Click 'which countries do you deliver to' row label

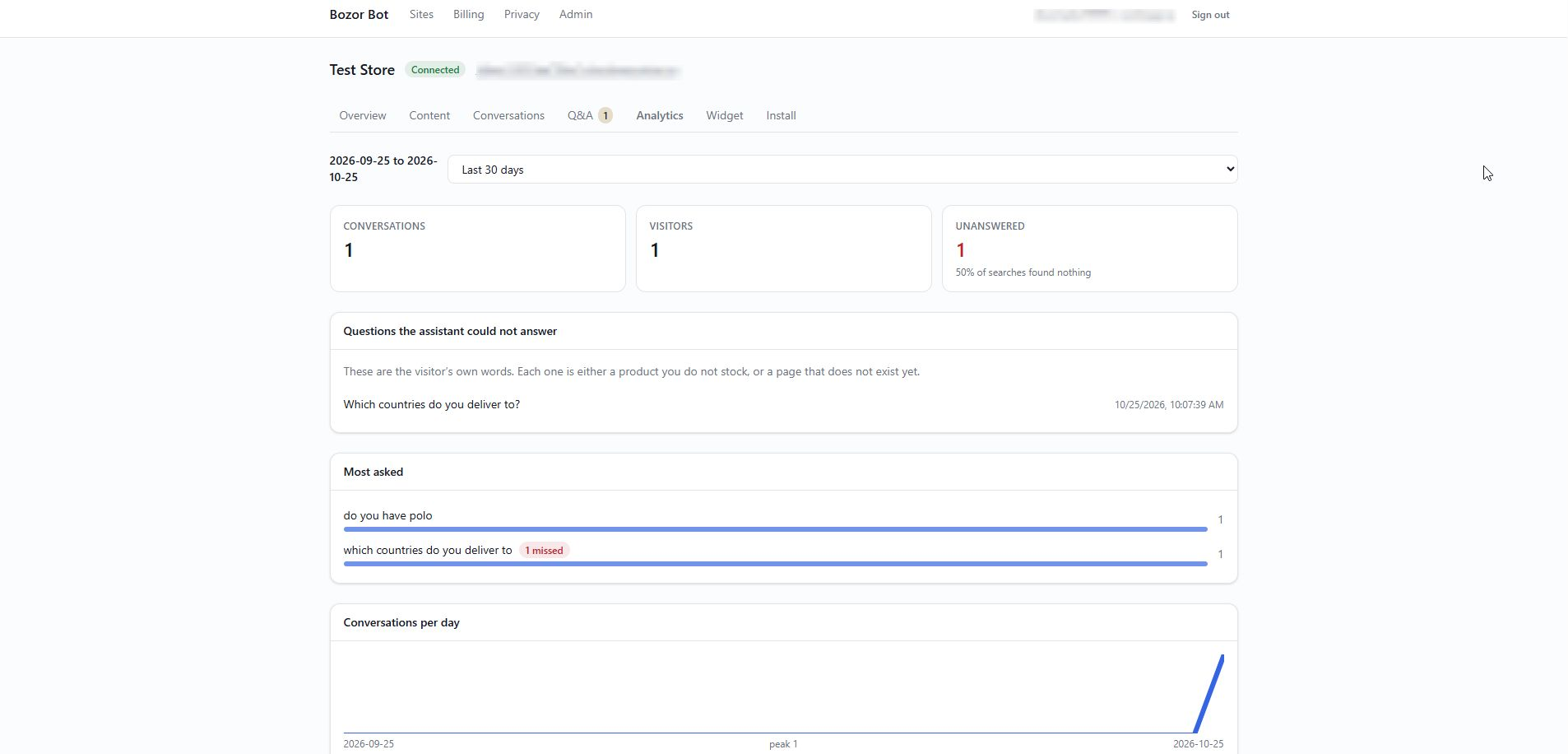coord(428,550)
